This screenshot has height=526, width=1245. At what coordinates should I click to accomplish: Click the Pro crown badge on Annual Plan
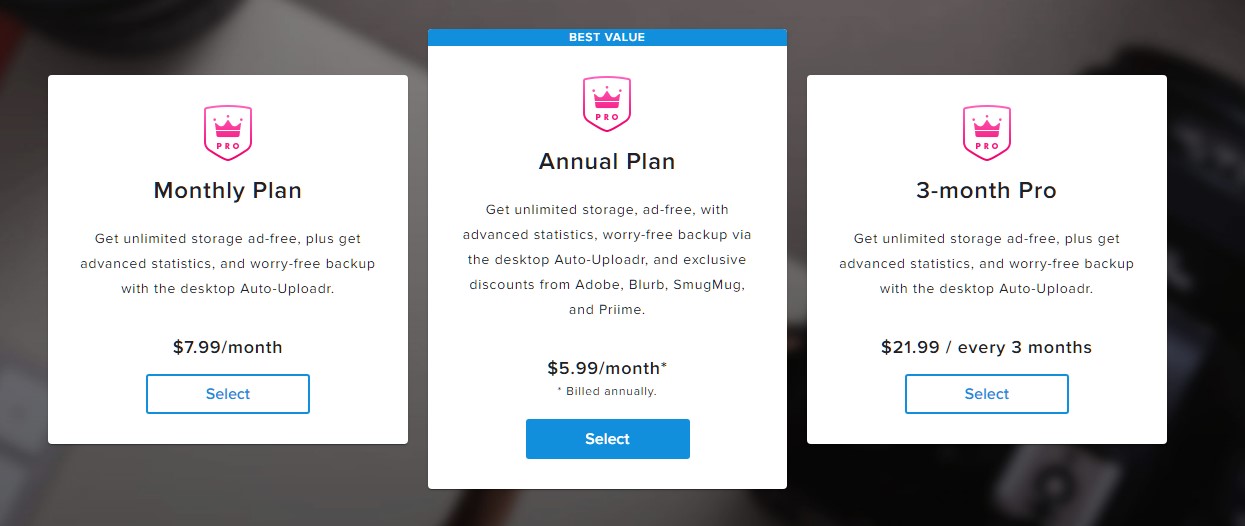[607, 103]
